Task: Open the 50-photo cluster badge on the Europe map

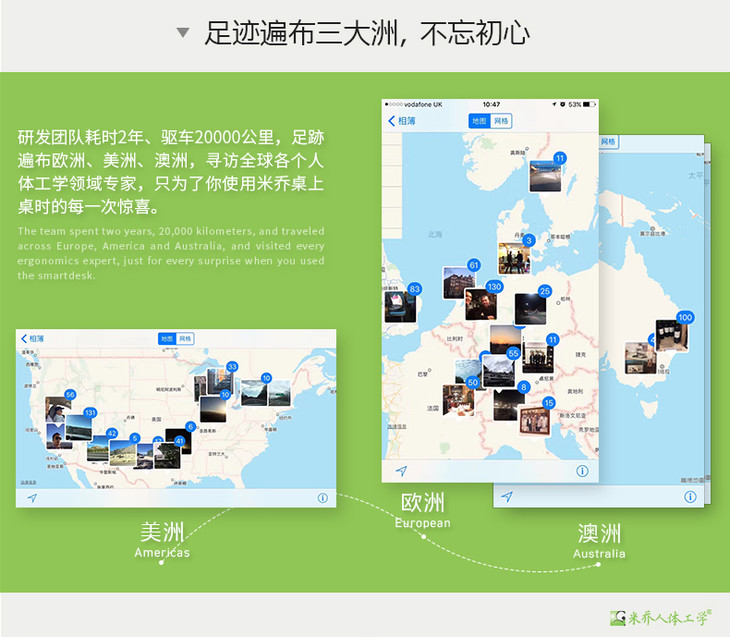Action: tap(473, 382)
